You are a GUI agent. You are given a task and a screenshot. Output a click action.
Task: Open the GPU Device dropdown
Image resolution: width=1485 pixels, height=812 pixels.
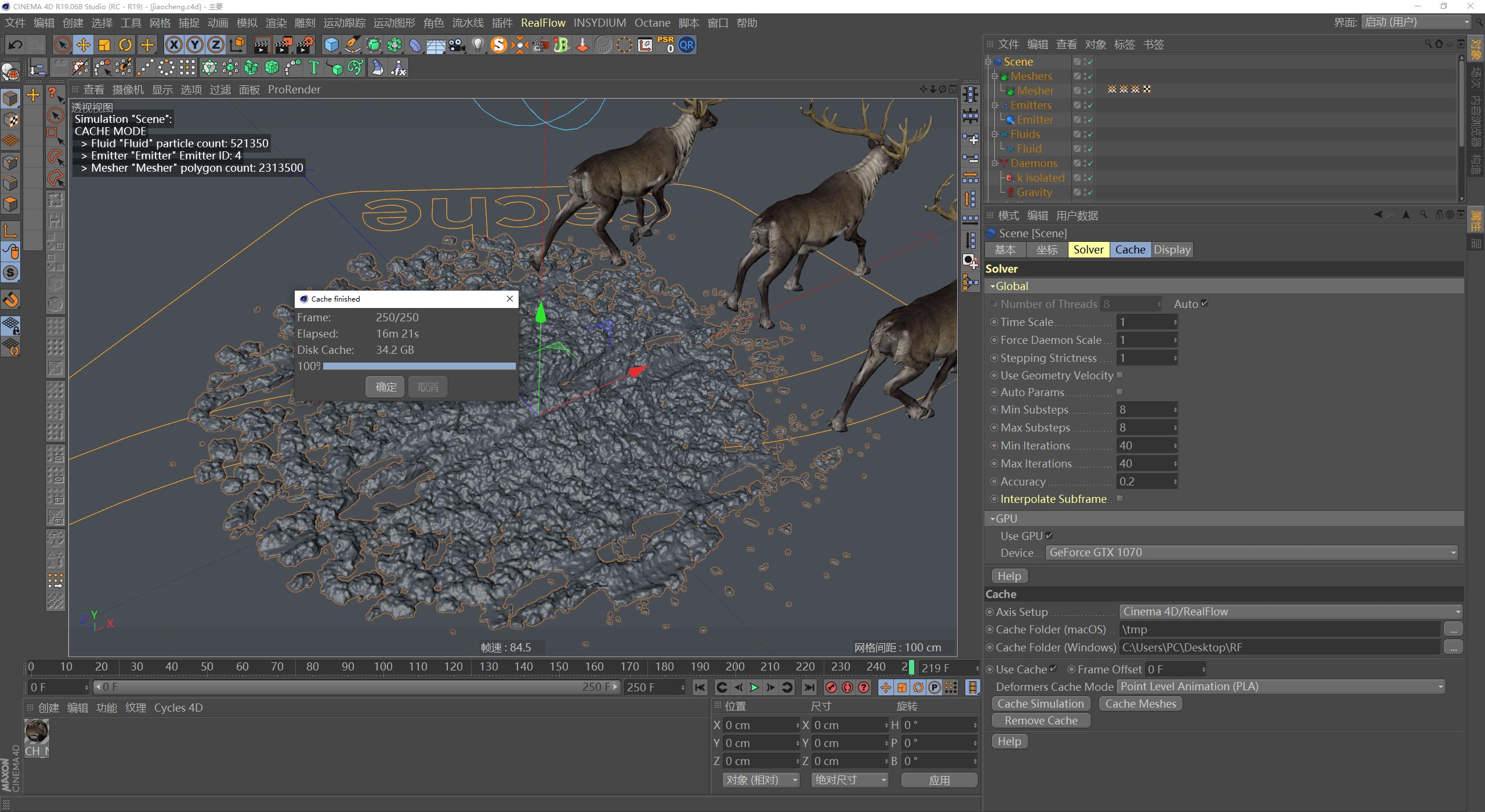click(x=1252, y=553)
